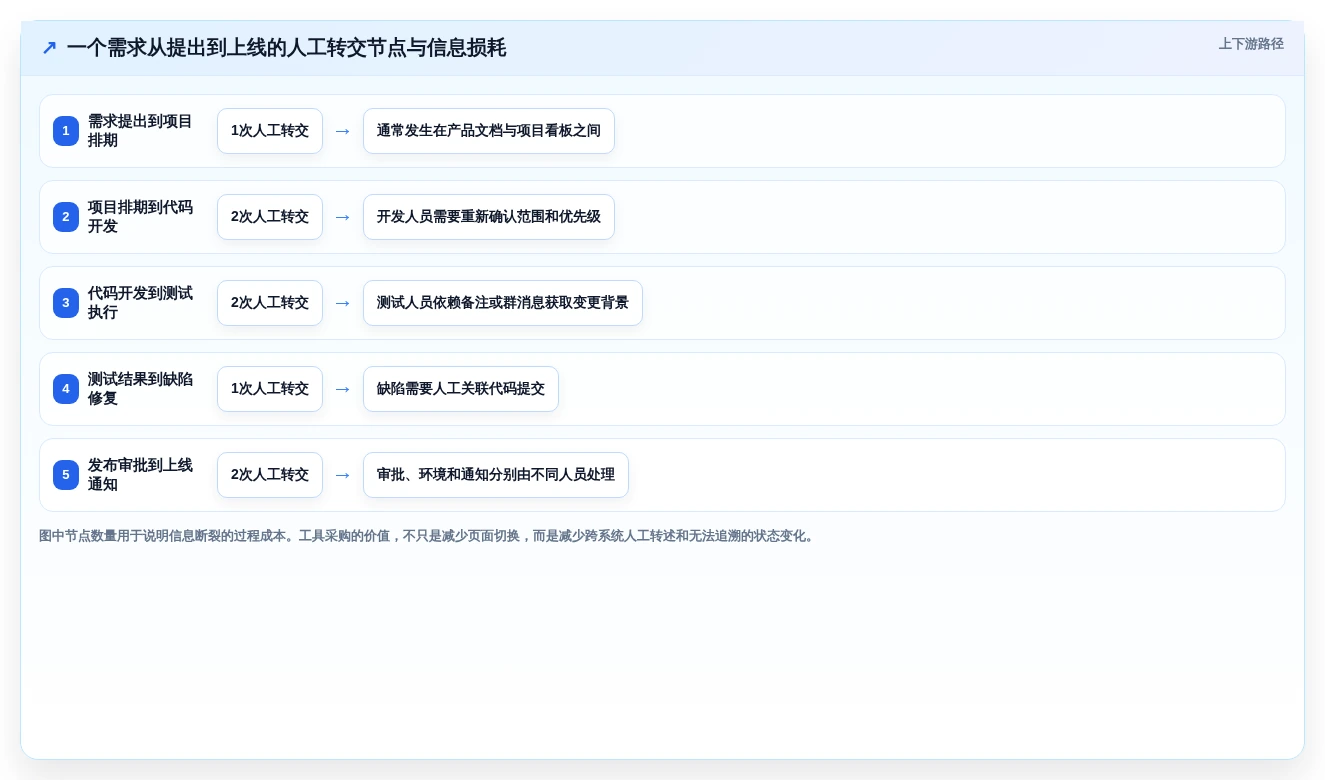The width and height of the screenshot is (1325, 780).
Task: Select the 发布审批到上线通知 step label
Action: pyautogui.click(x=140, y=475)
